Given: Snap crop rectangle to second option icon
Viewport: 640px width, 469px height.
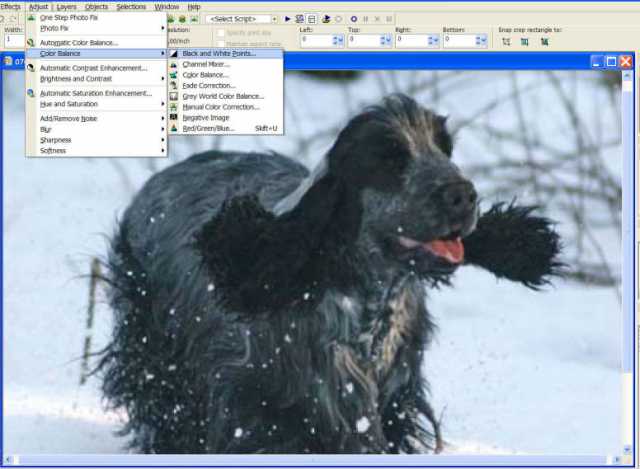Looking at the screenshot, I should pyautogui.click(x=525, y=42).
